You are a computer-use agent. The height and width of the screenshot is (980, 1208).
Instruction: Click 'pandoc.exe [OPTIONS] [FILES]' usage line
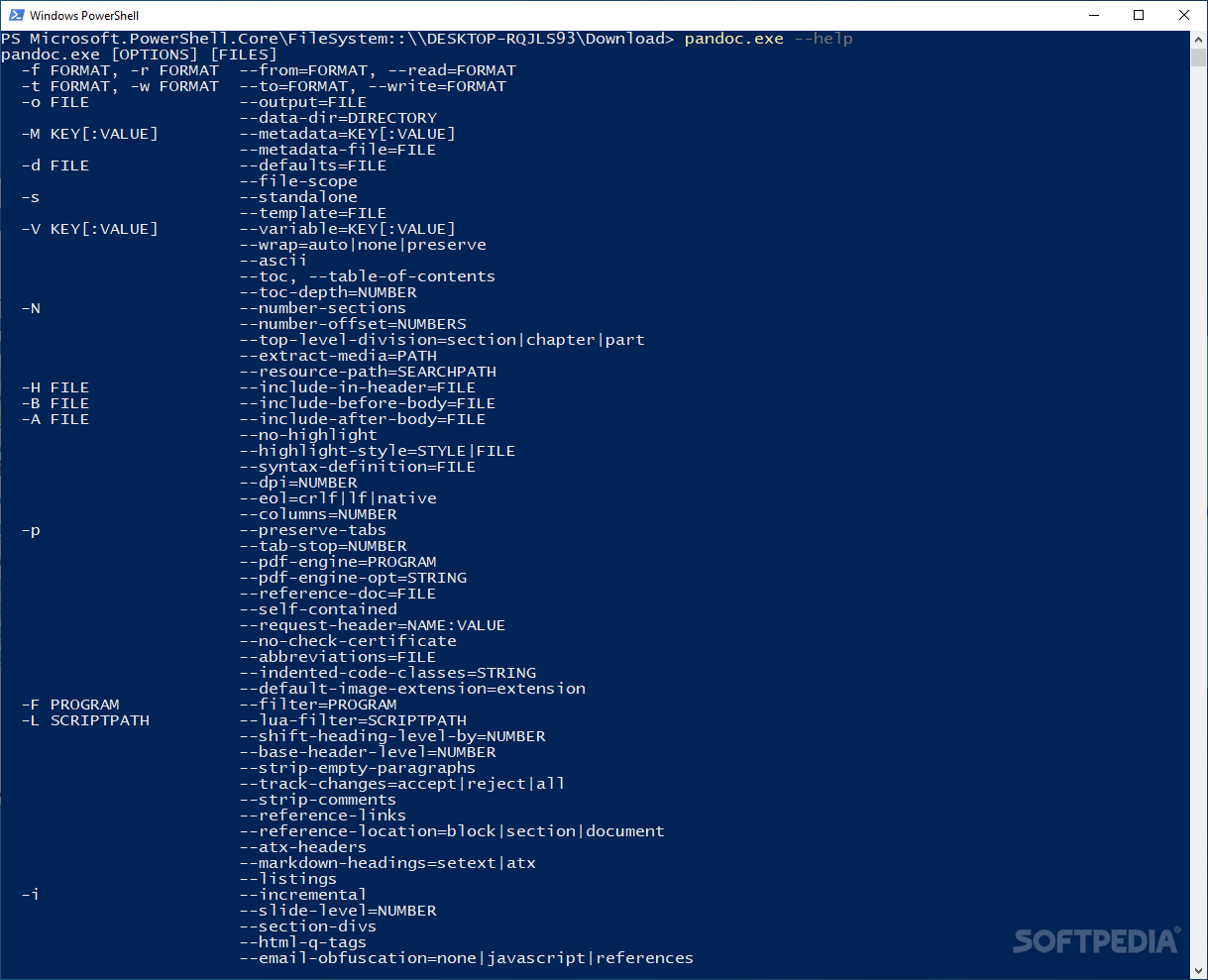coord(140,54)
